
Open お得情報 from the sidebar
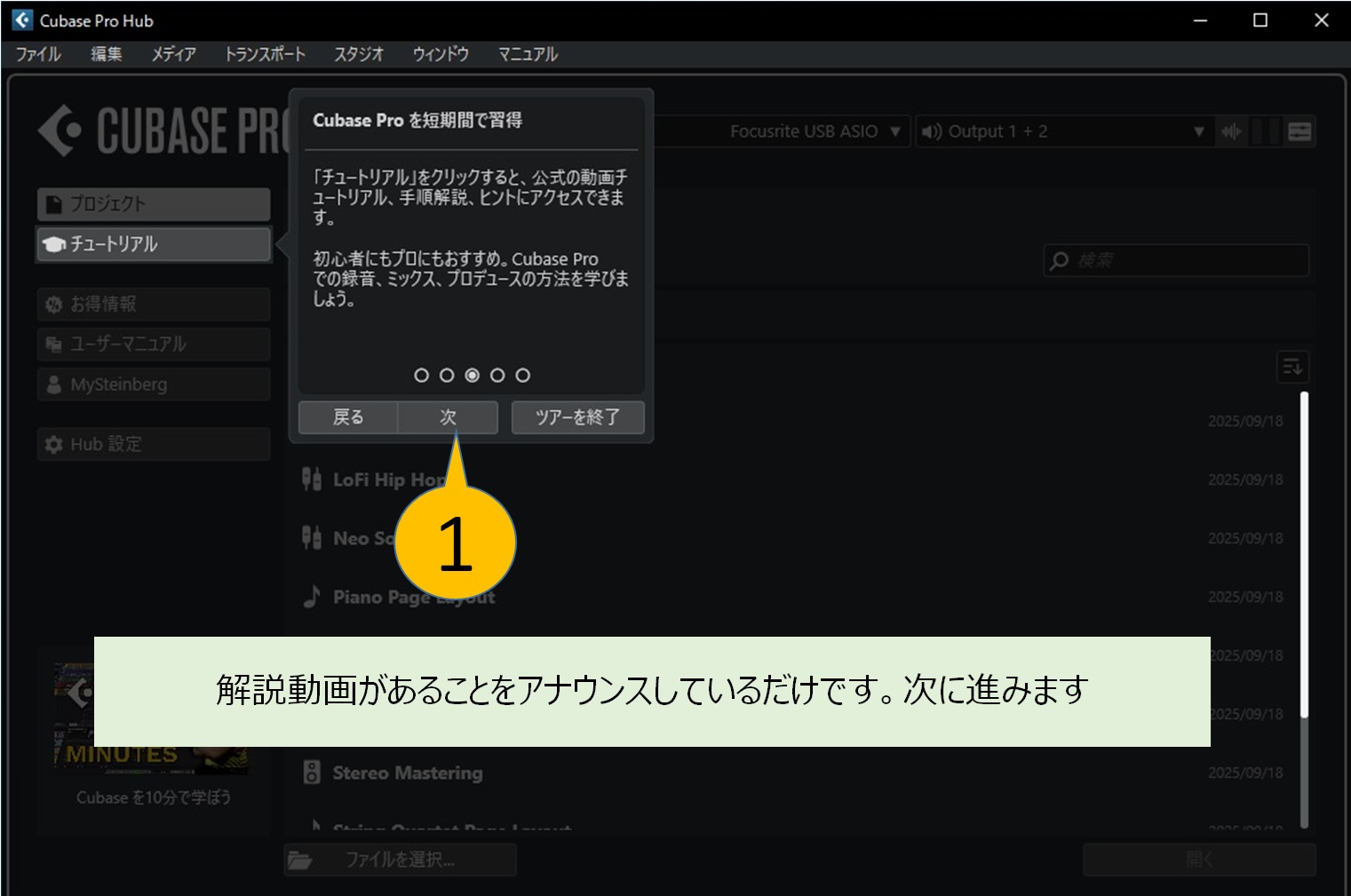52,304
